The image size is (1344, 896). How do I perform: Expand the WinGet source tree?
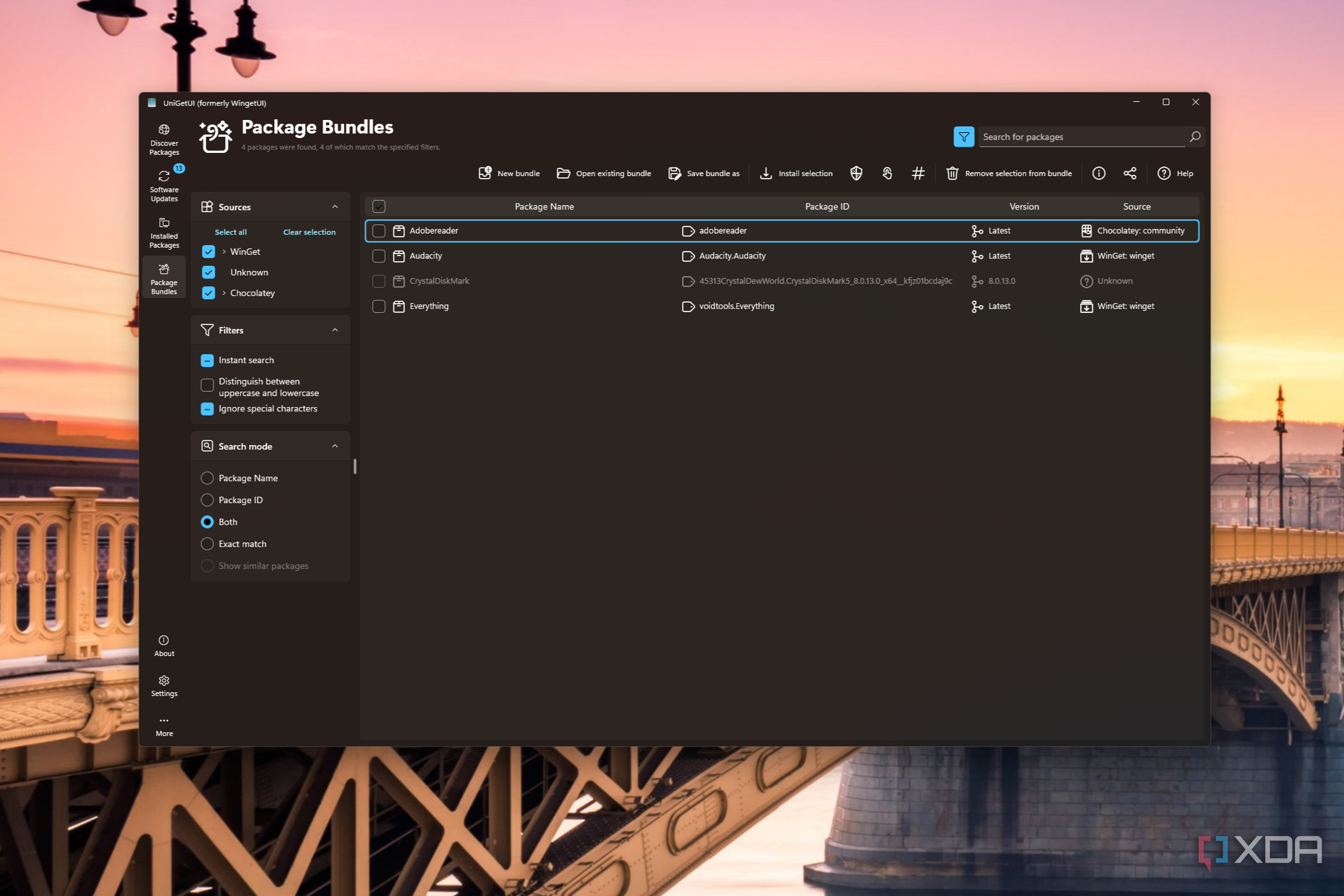pos(224,252)
